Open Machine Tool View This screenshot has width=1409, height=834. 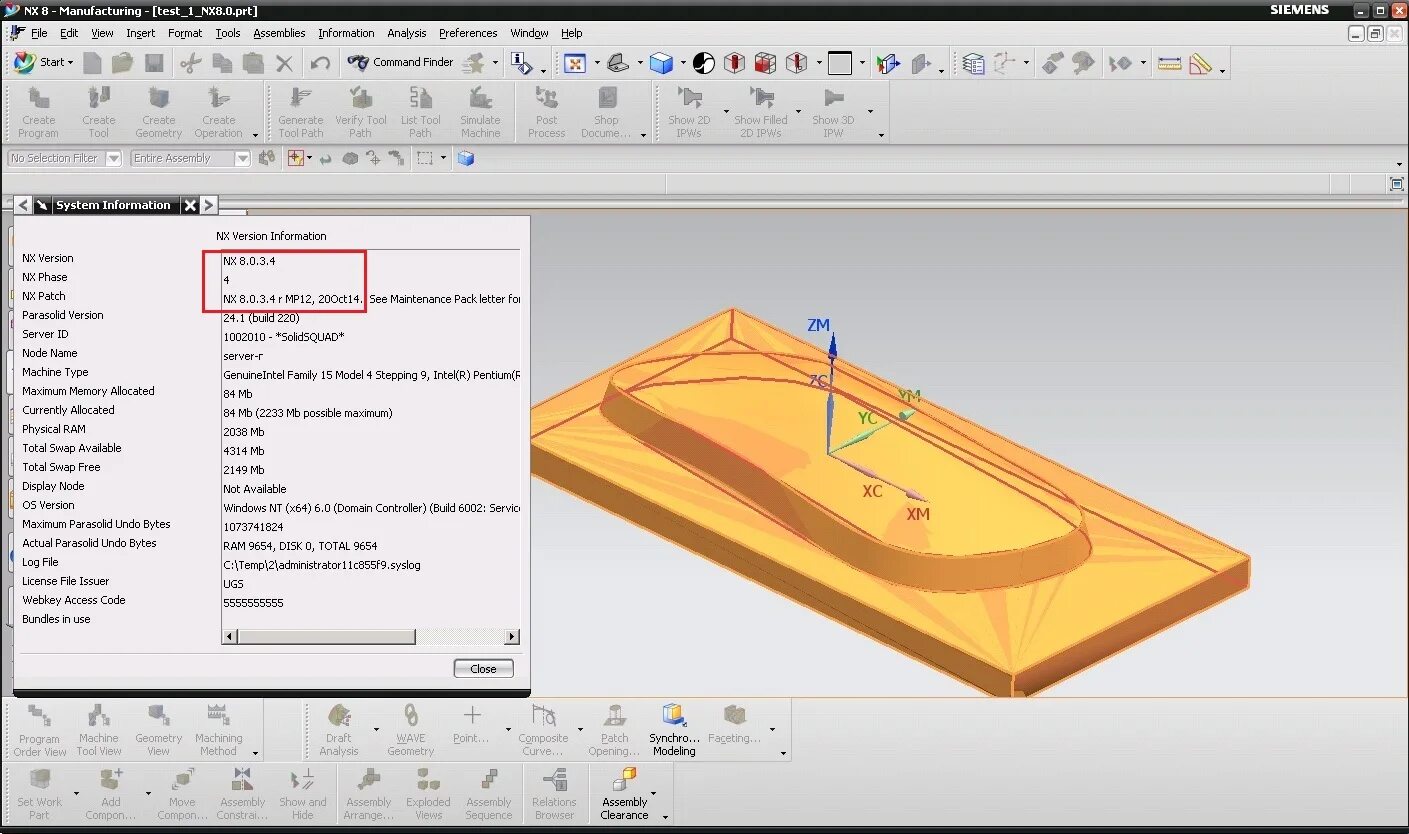click(x=99, y=730)
